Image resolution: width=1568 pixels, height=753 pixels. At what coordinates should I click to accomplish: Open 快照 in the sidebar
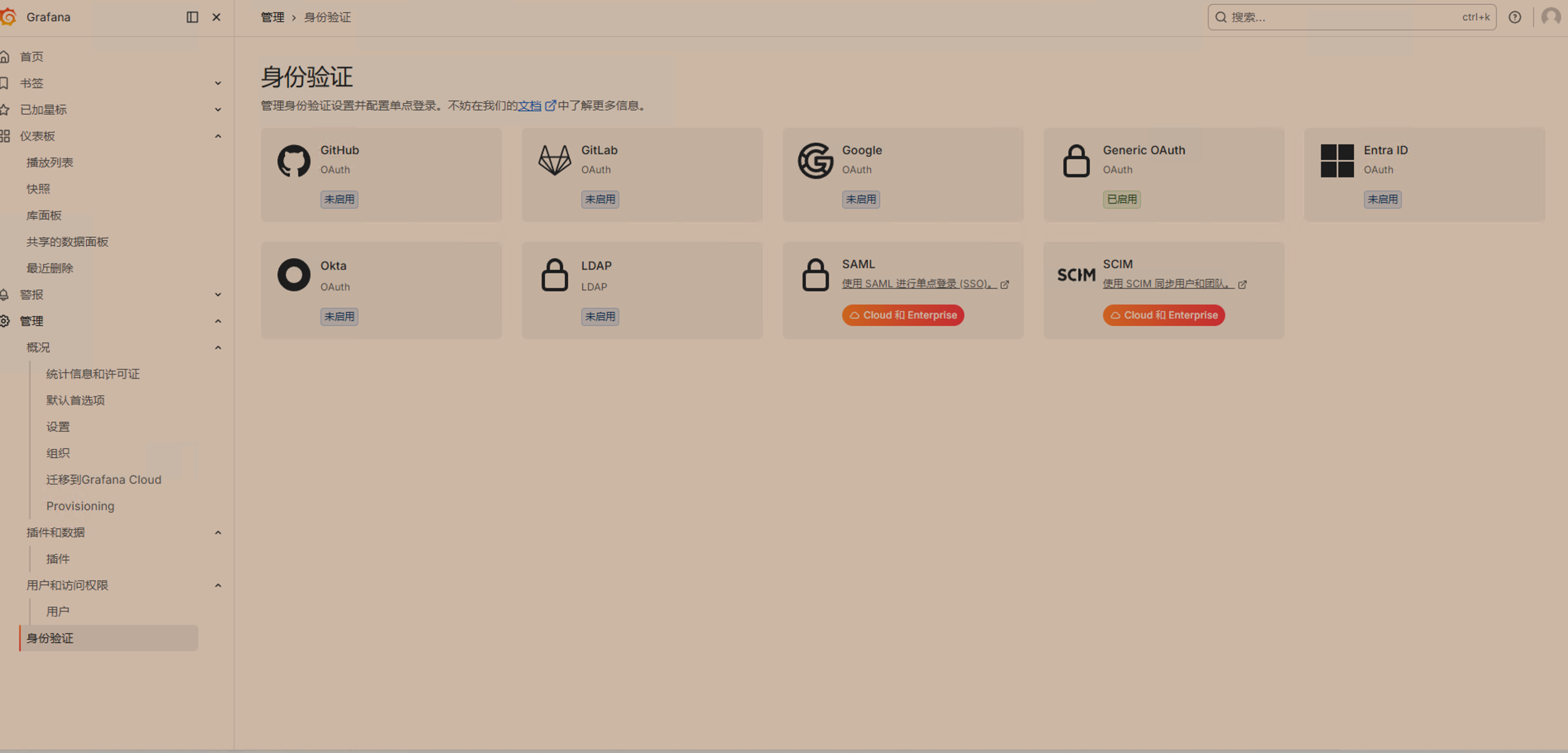tap(38, 189)
